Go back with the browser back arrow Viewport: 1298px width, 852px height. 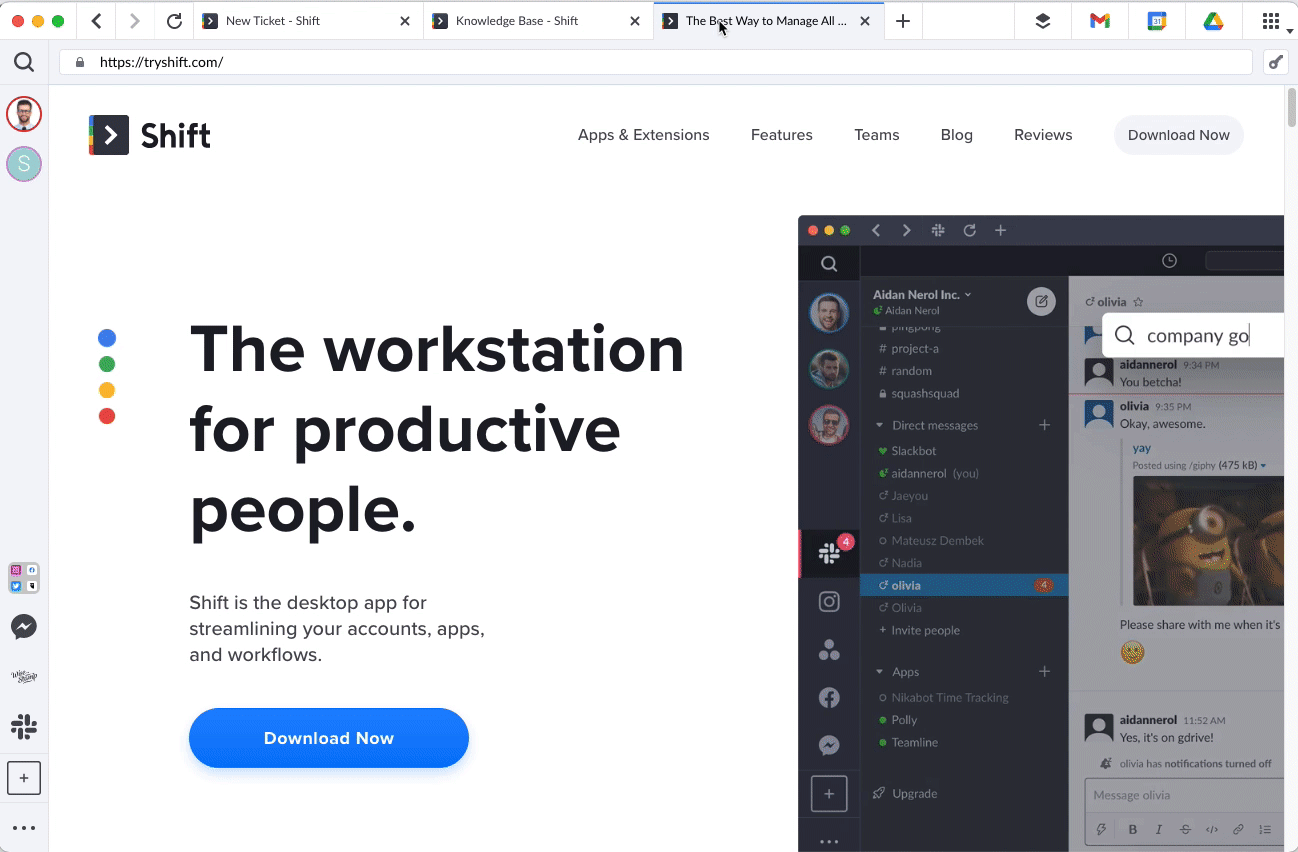(96, 21)
